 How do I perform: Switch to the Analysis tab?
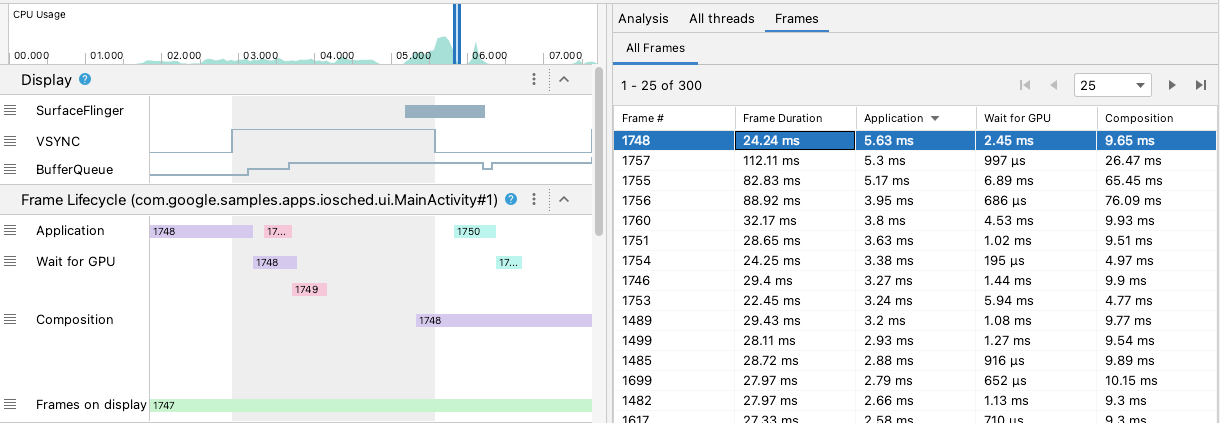coord(643,18)
